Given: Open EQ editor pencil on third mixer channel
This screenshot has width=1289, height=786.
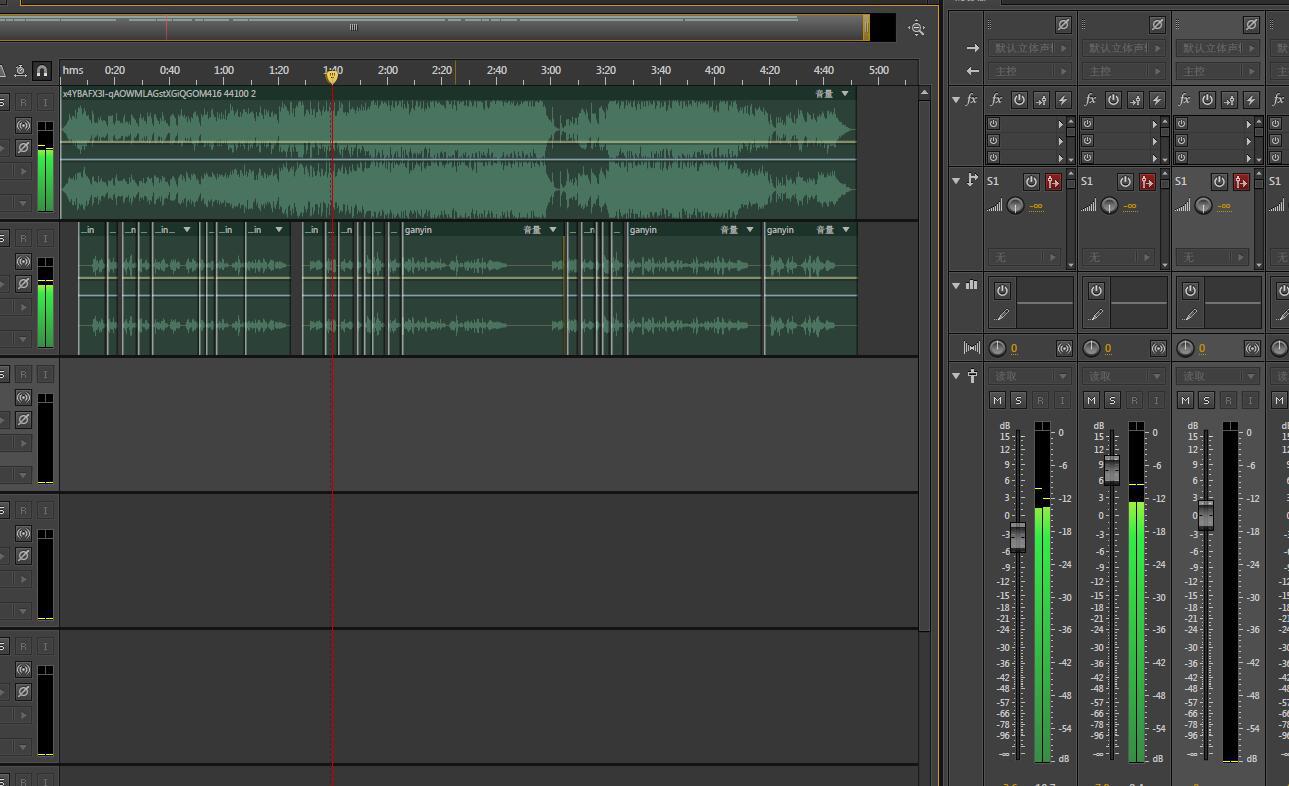Looking at the screenshot, I should [1190, 315].
